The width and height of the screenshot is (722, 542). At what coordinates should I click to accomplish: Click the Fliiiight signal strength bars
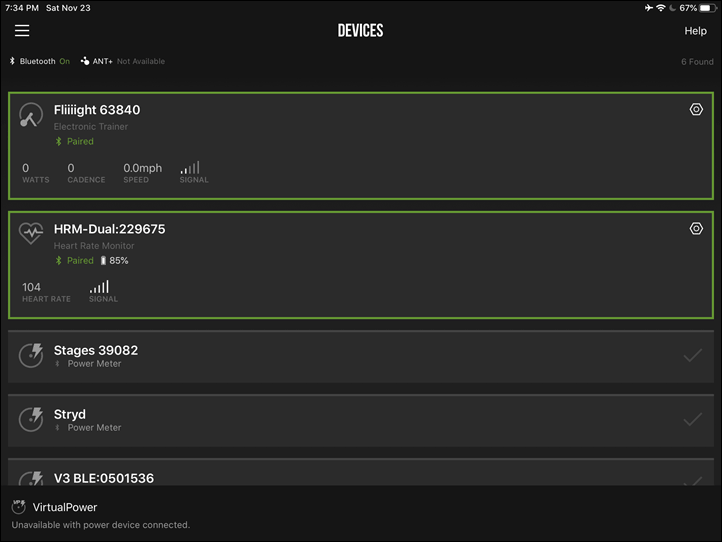[190, 167]
